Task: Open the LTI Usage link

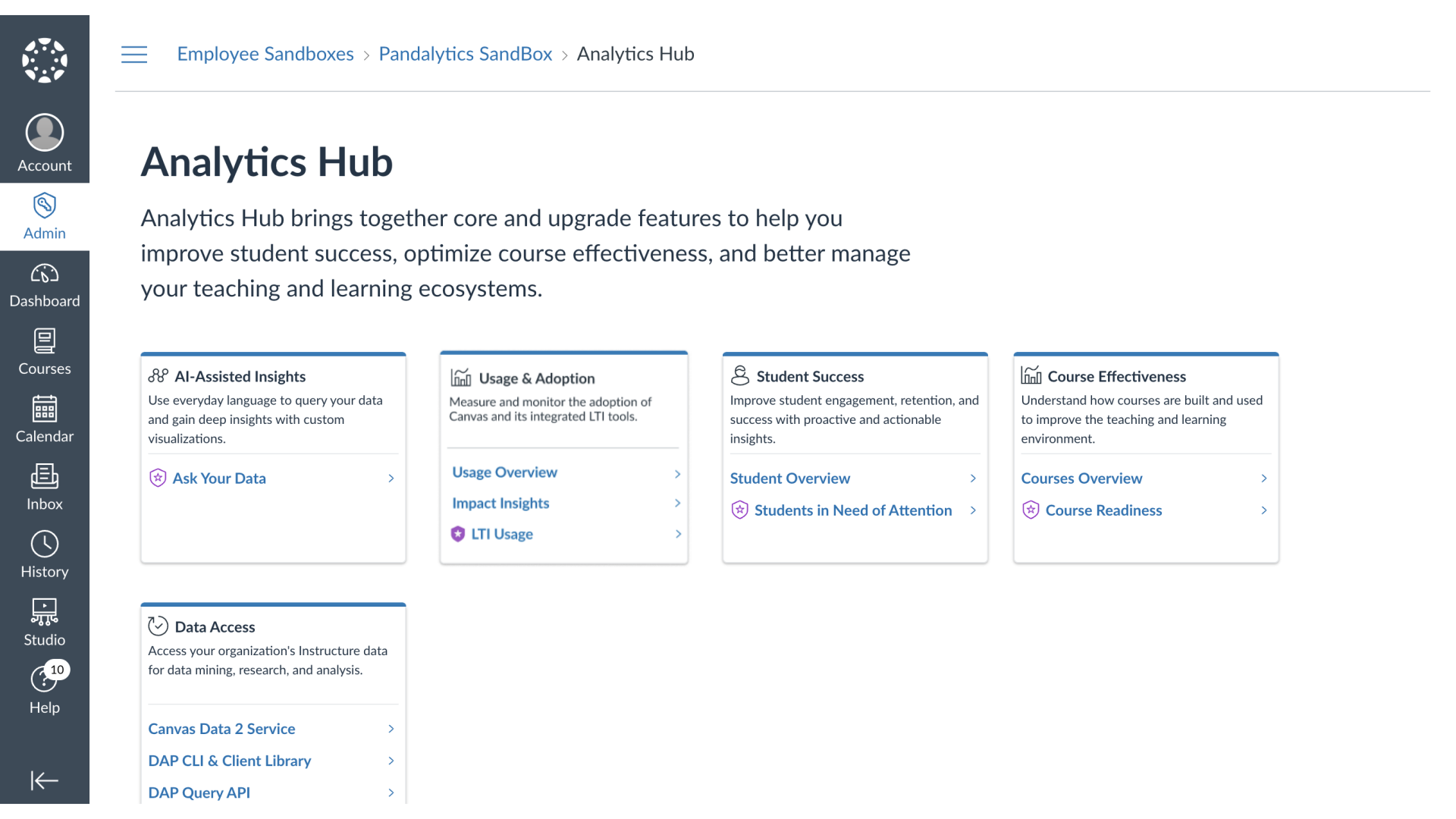Action: (502, 534)
